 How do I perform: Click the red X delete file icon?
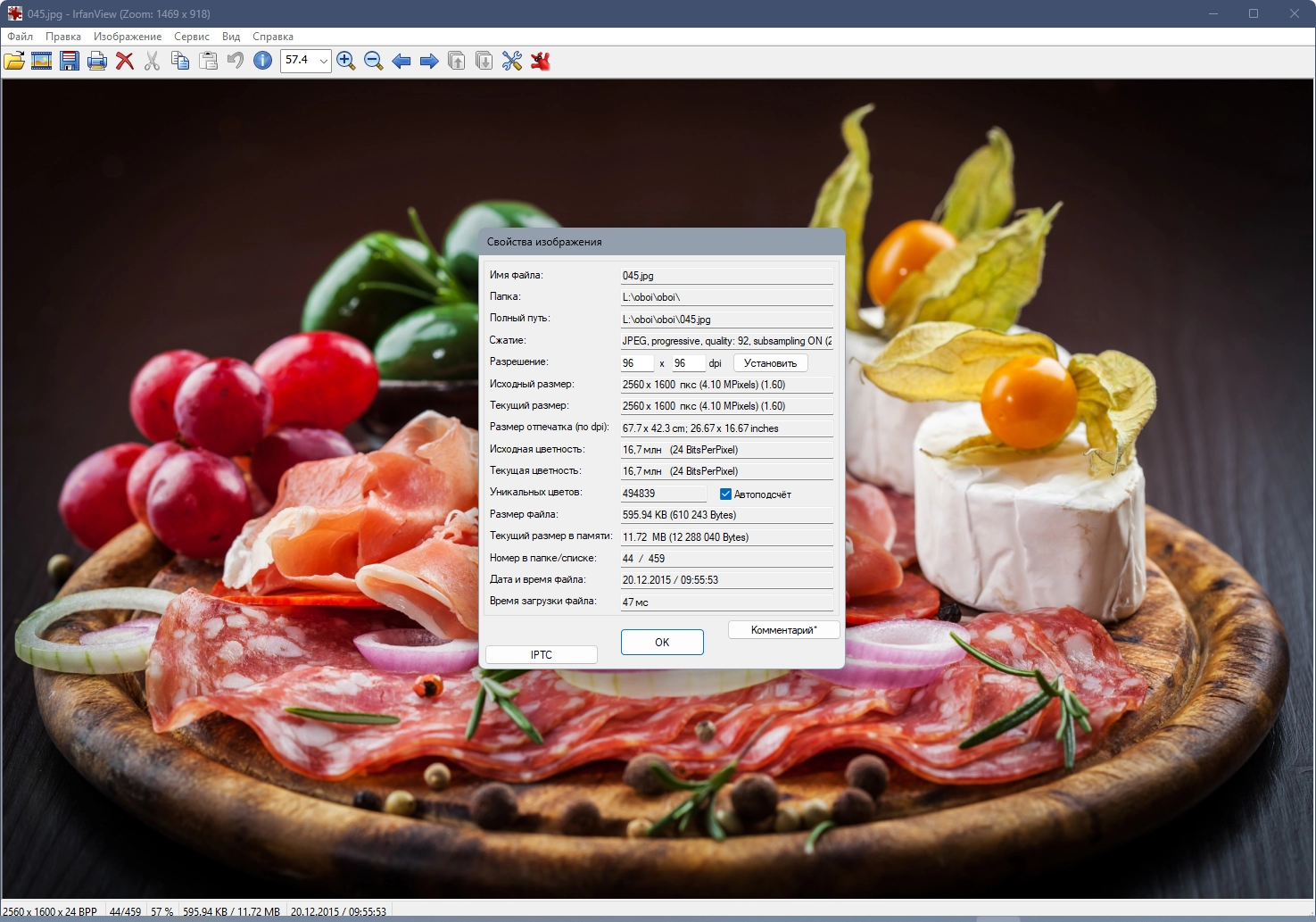pyautogui.click(x=125, y=61)
